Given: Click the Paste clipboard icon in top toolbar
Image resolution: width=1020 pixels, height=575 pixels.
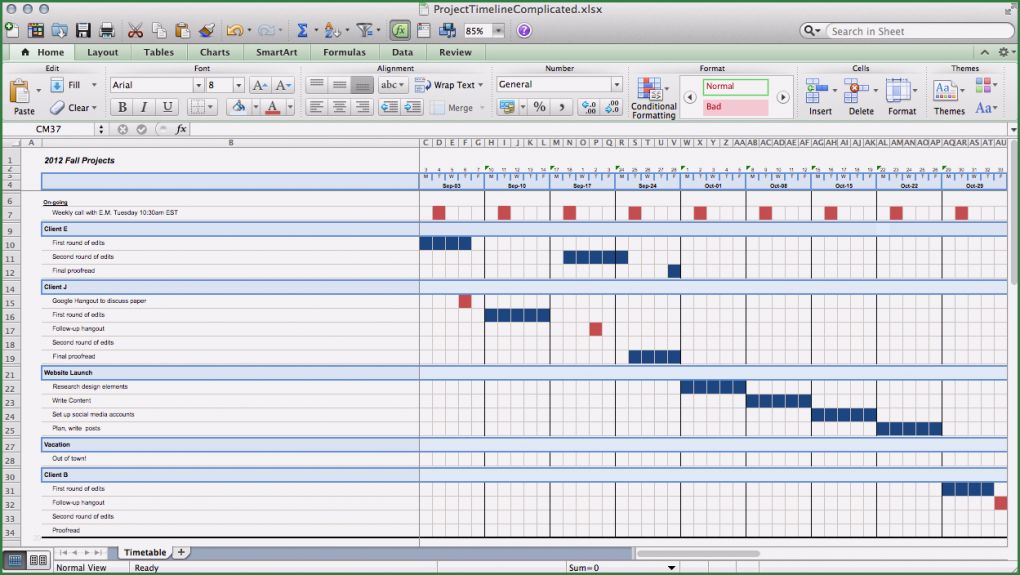Looking at the screenshot, I should [x=183, y=30].
